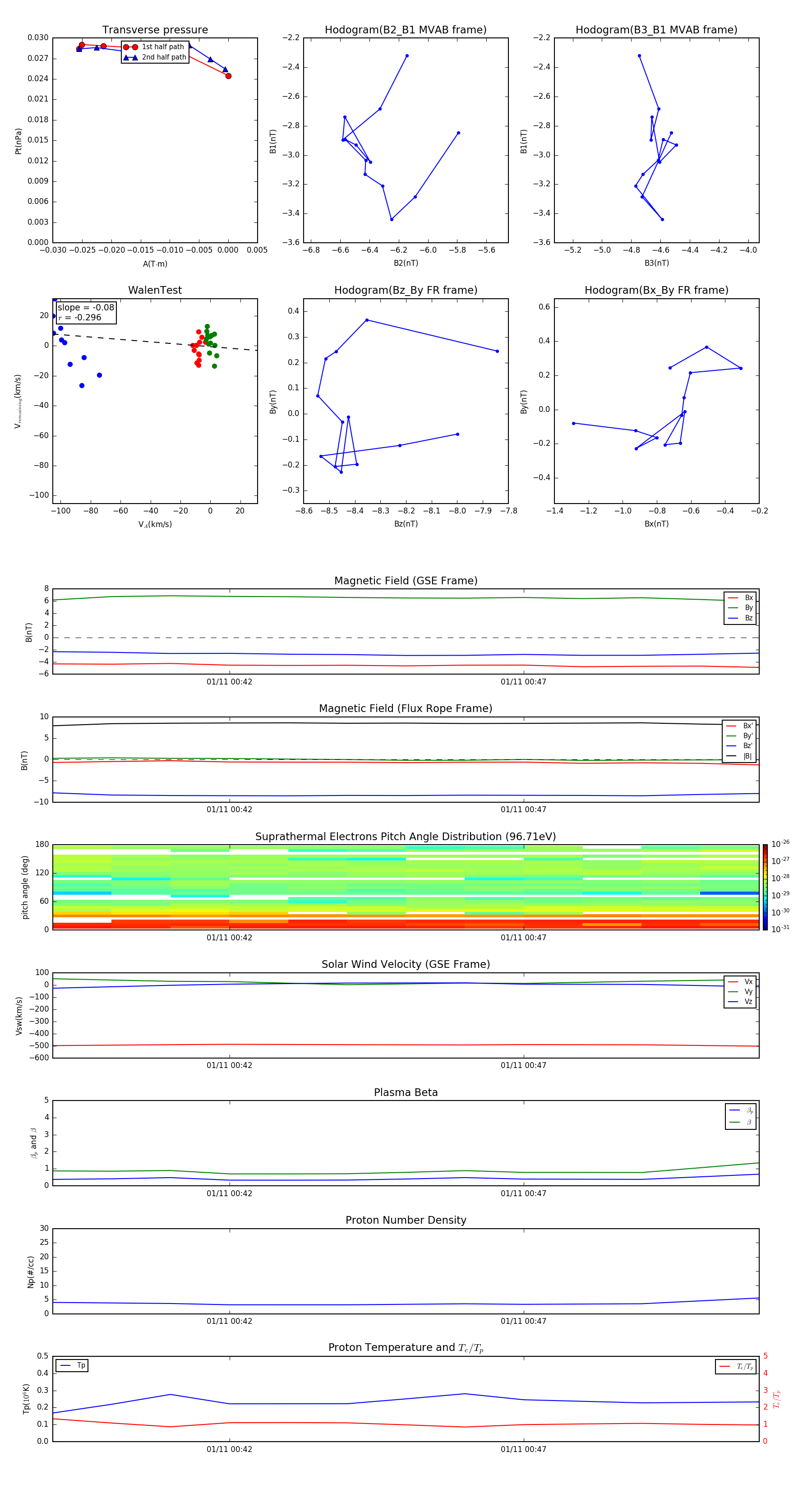The image size is (812, 1489).
Task: Click the 'Hodogram(Bz_By FR frame)' title
Action: tap(406, 290)
